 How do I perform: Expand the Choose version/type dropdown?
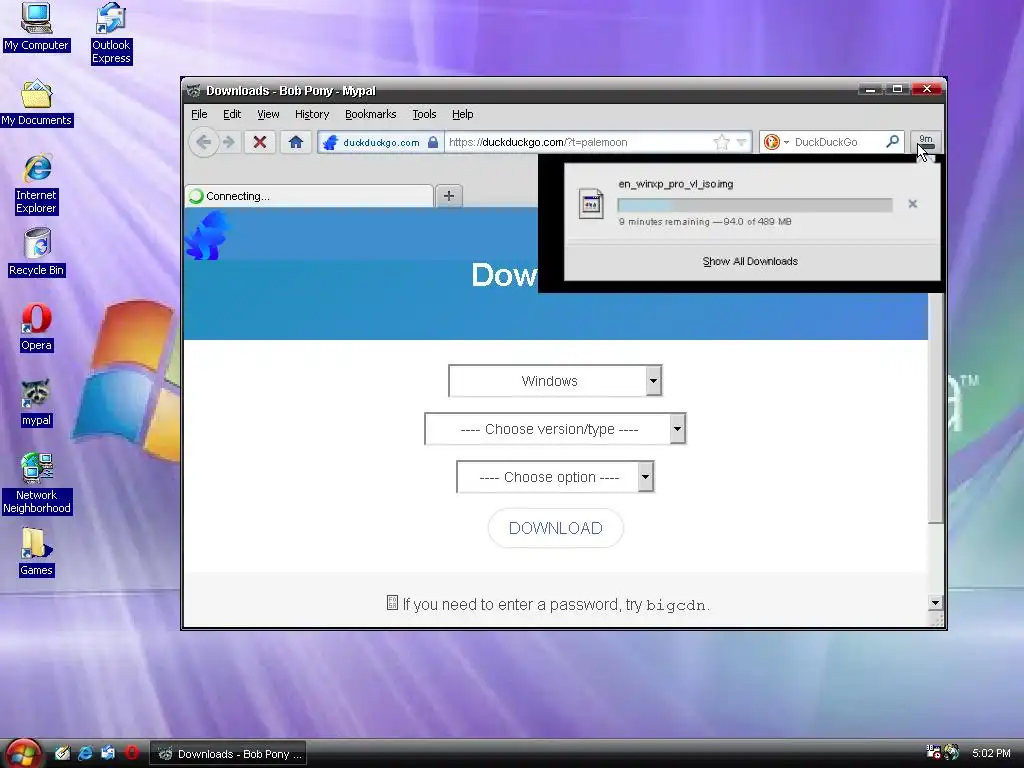tap(555, 429)
